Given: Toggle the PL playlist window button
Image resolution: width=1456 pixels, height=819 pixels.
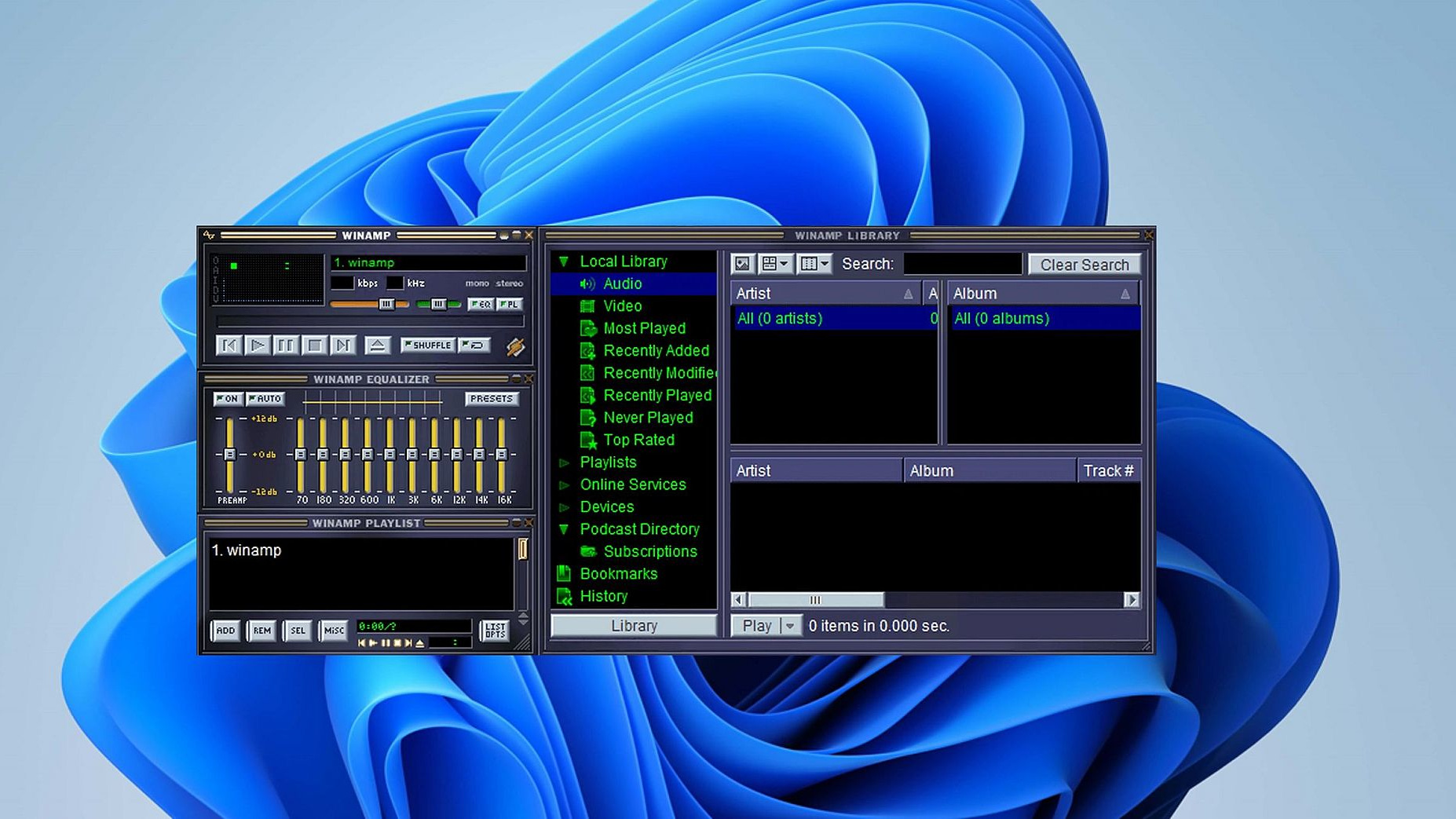Looking at the screenshot, I should pyautogui.click(x=510, y=304).
